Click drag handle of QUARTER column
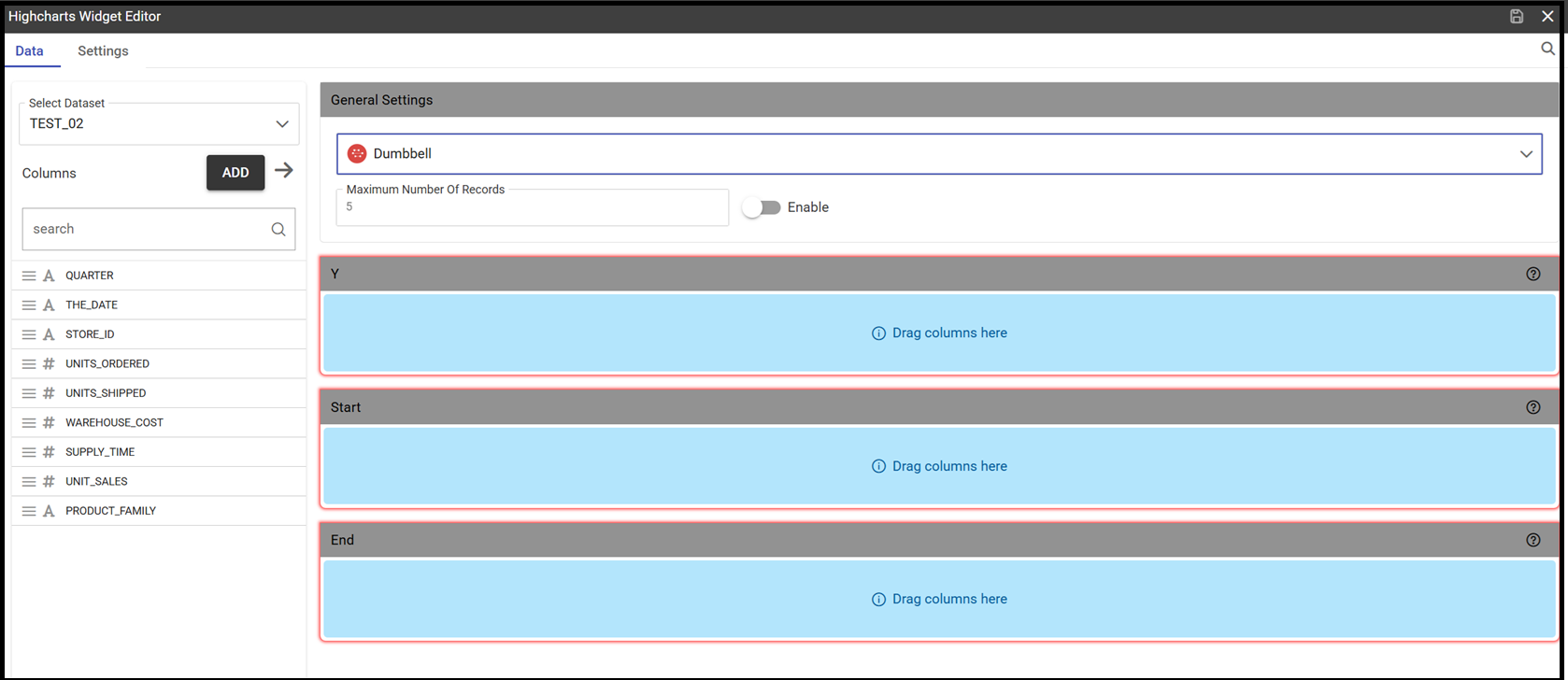1568x680 pixels. click(x=29, y=276)
